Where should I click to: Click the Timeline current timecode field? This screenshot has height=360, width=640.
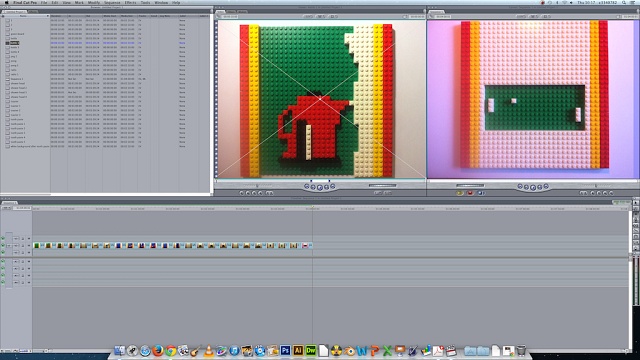[22, 208]
